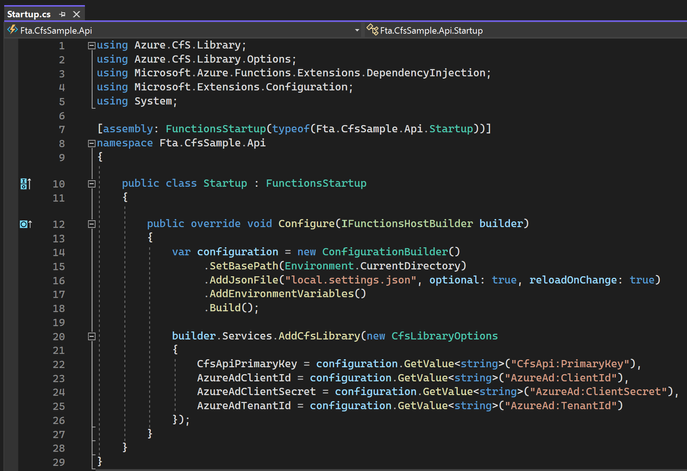This screenshot has height=471, width=687.
Task: Click line number 29
Action: pyautogui.click(x=59, y=462)
